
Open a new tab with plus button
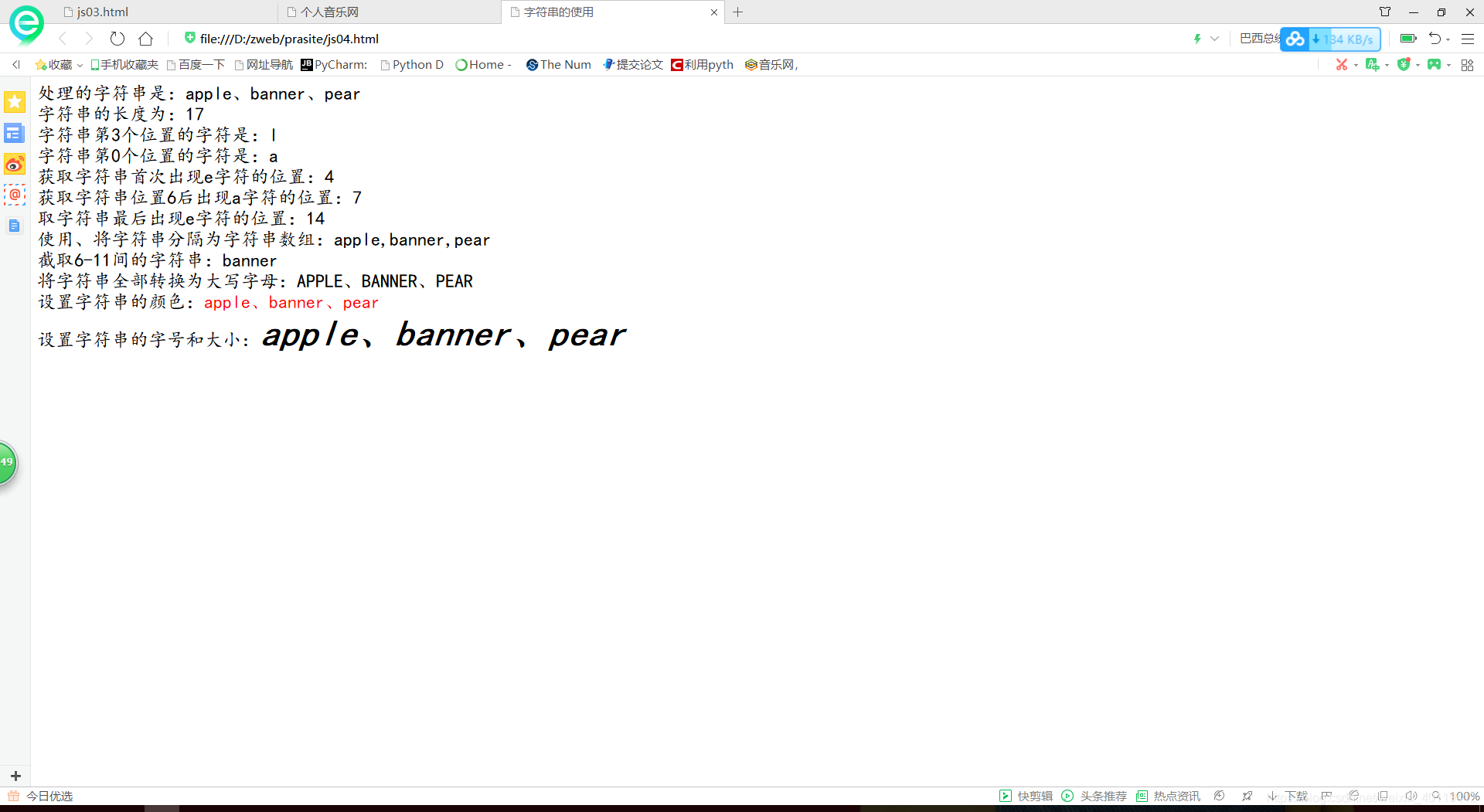(x=738, y=12)
